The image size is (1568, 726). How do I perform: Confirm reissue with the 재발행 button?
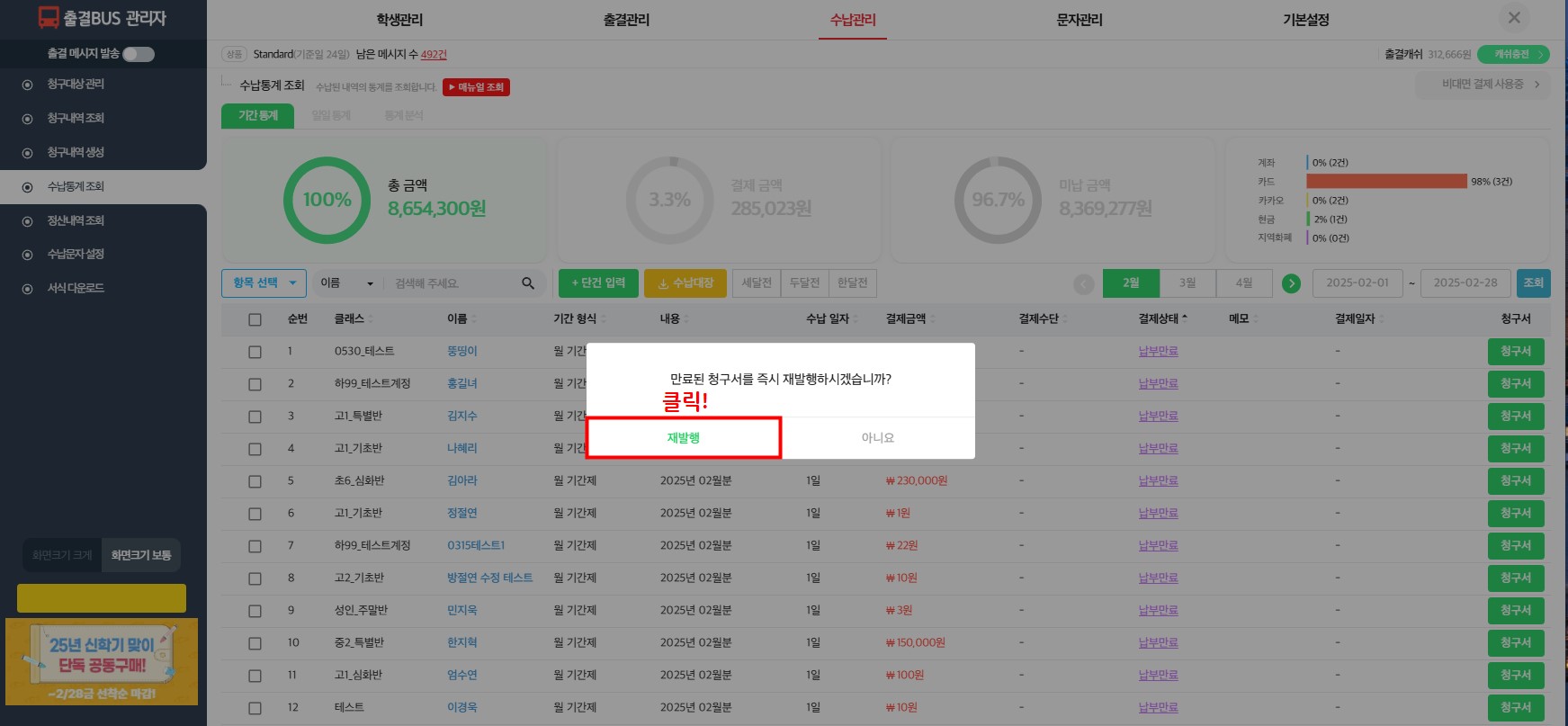[x=684, y=438]
